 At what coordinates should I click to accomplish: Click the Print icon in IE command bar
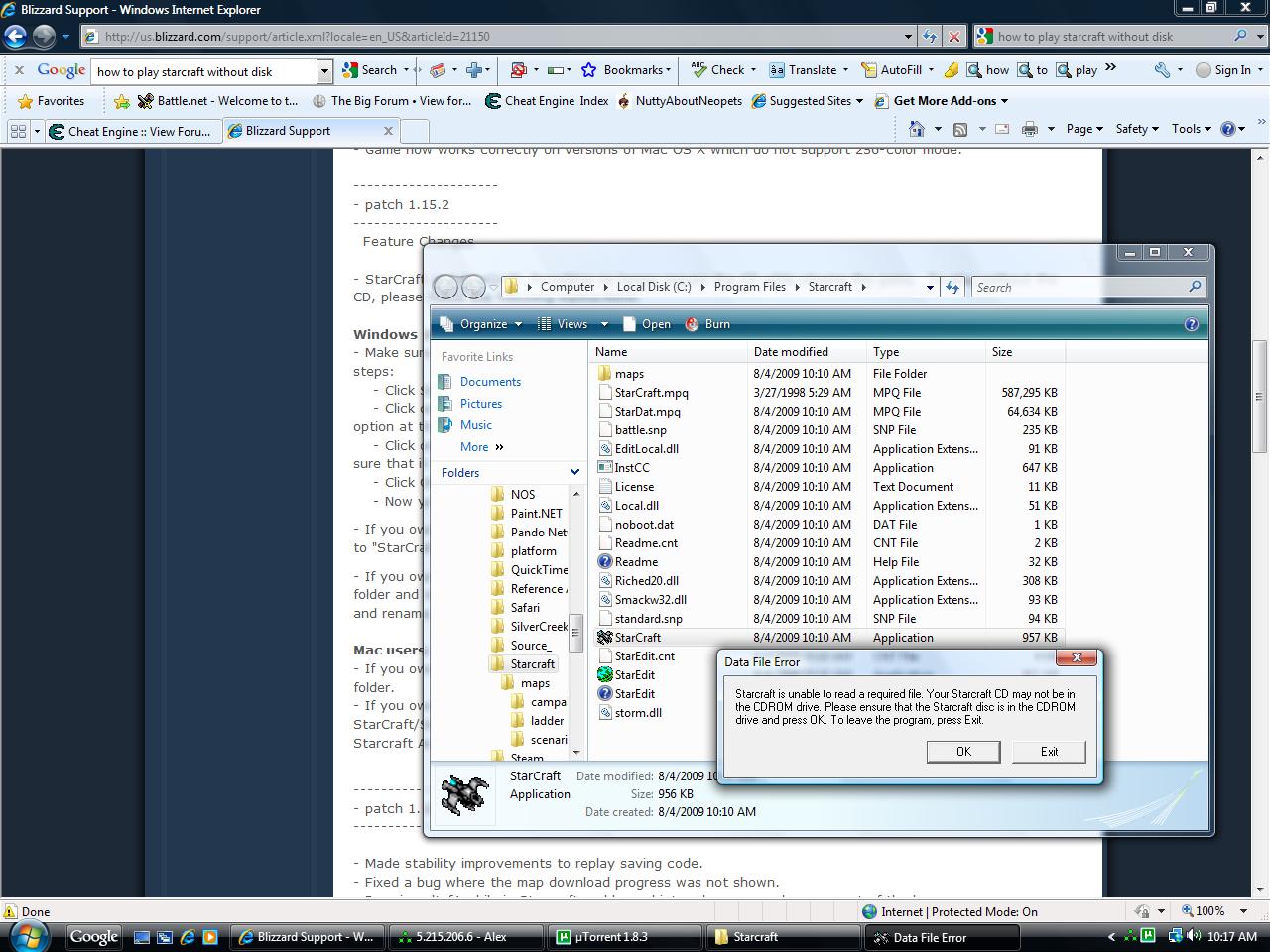coord(1030,129)
